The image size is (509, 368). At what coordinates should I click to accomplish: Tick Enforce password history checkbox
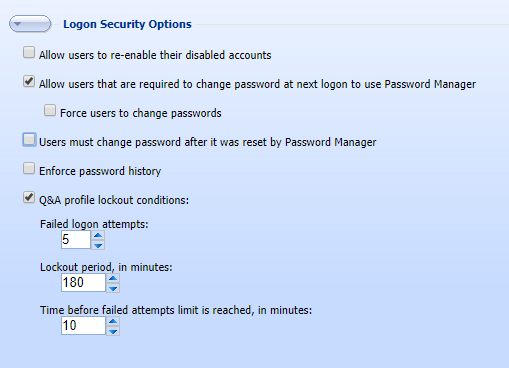29,169
